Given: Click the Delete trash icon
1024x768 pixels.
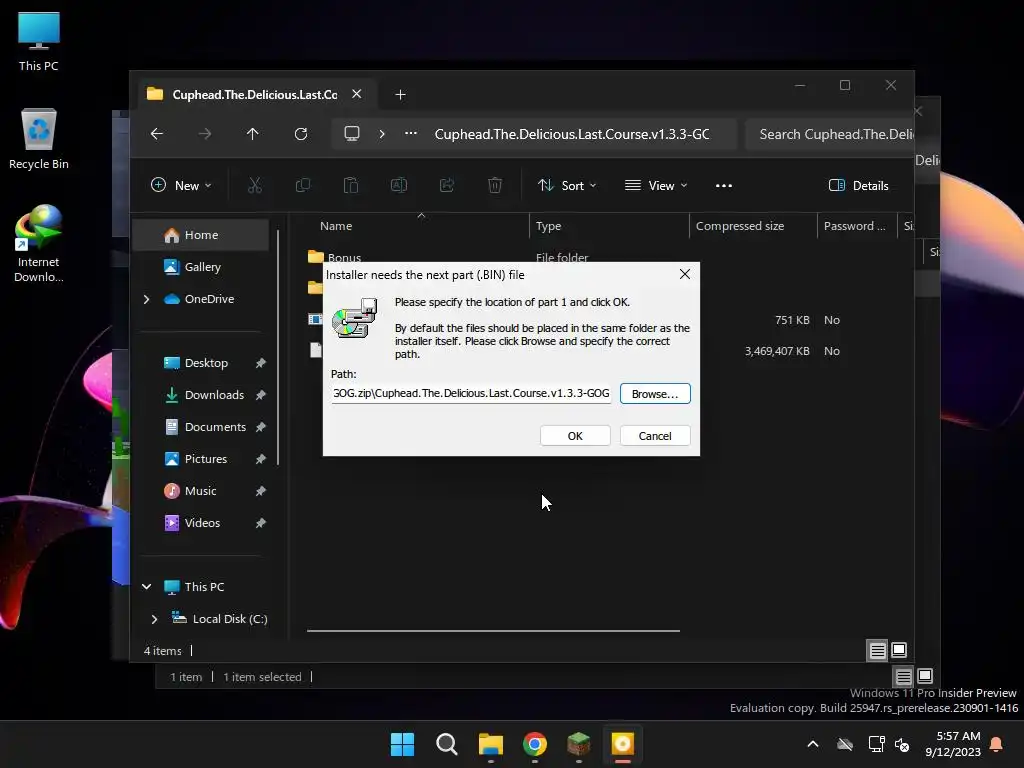Looking at the screenshot, I should (495, 185).
